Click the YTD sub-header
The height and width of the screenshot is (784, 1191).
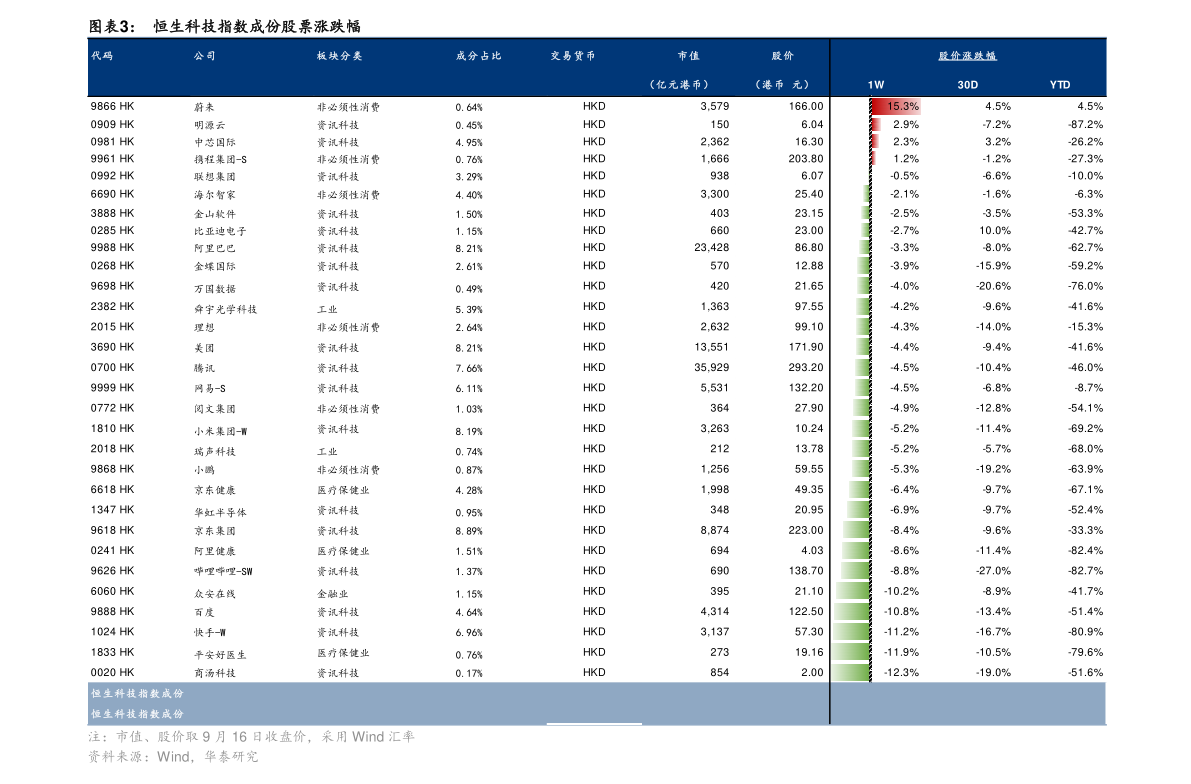(1060, 85)
